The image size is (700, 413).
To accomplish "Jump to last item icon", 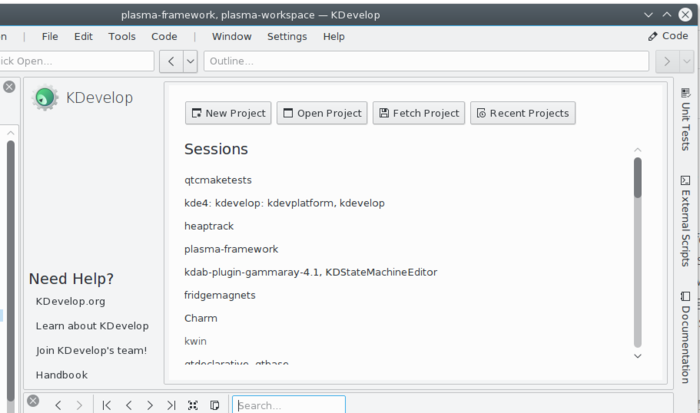I will click(x=171, y=405).
